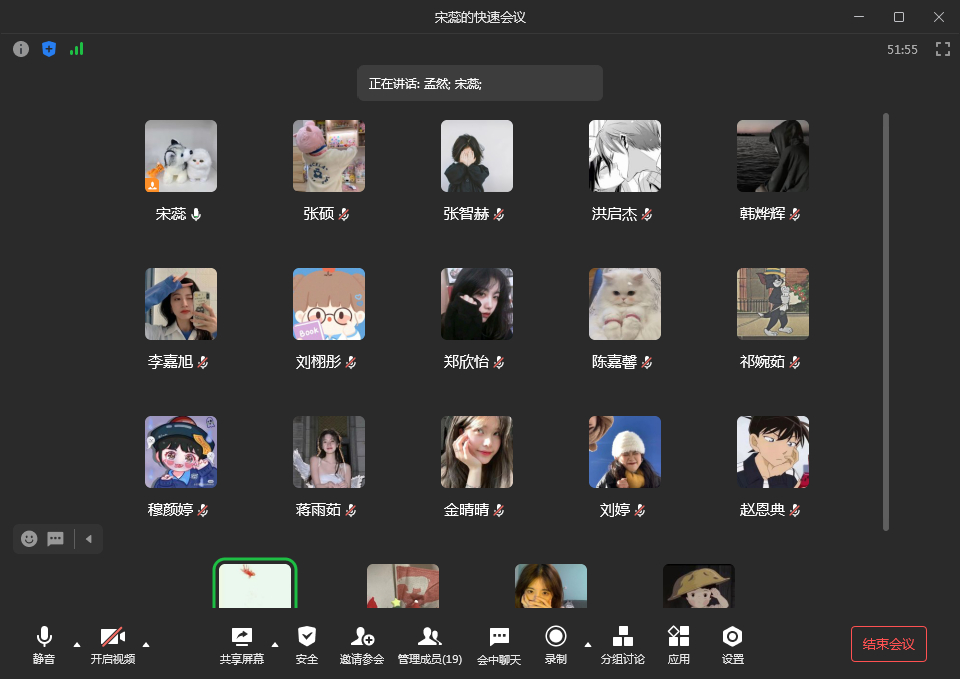Click the mic icon beside 宋蕊
Screen dimensions: 960x679
click(x=196, y=214)
